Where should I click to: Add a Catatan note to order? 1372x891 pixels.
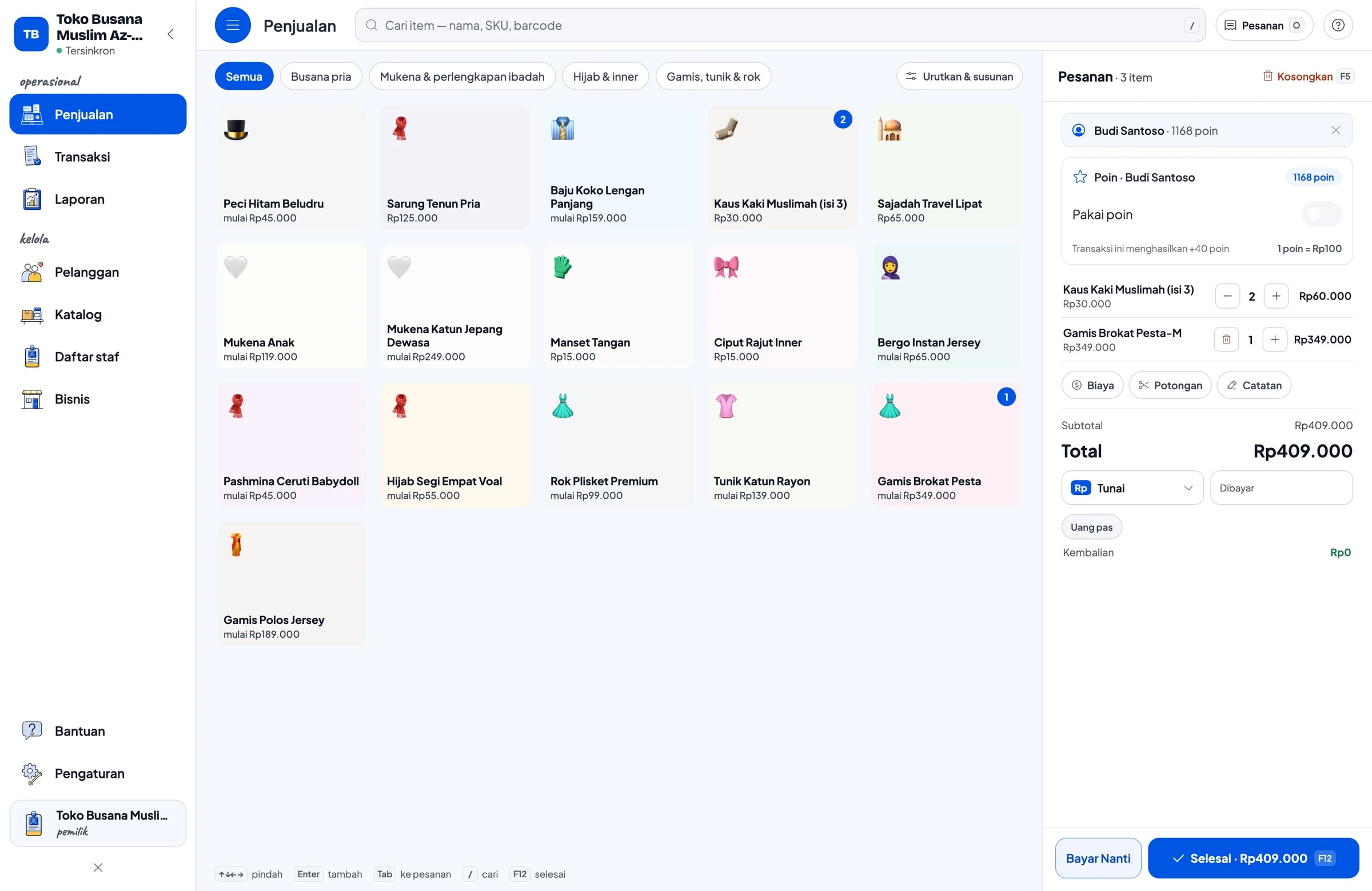click(1254, 385)
